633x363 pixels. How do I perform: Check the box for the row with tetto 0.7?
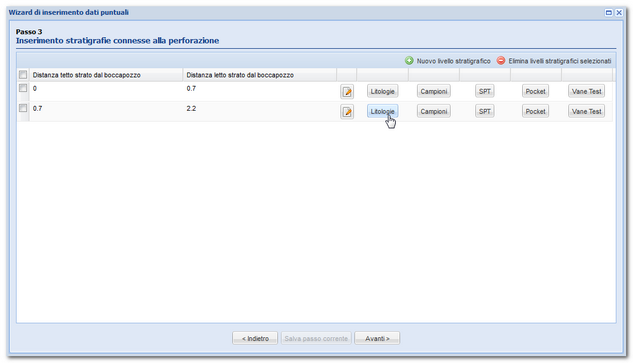point(23,108)
